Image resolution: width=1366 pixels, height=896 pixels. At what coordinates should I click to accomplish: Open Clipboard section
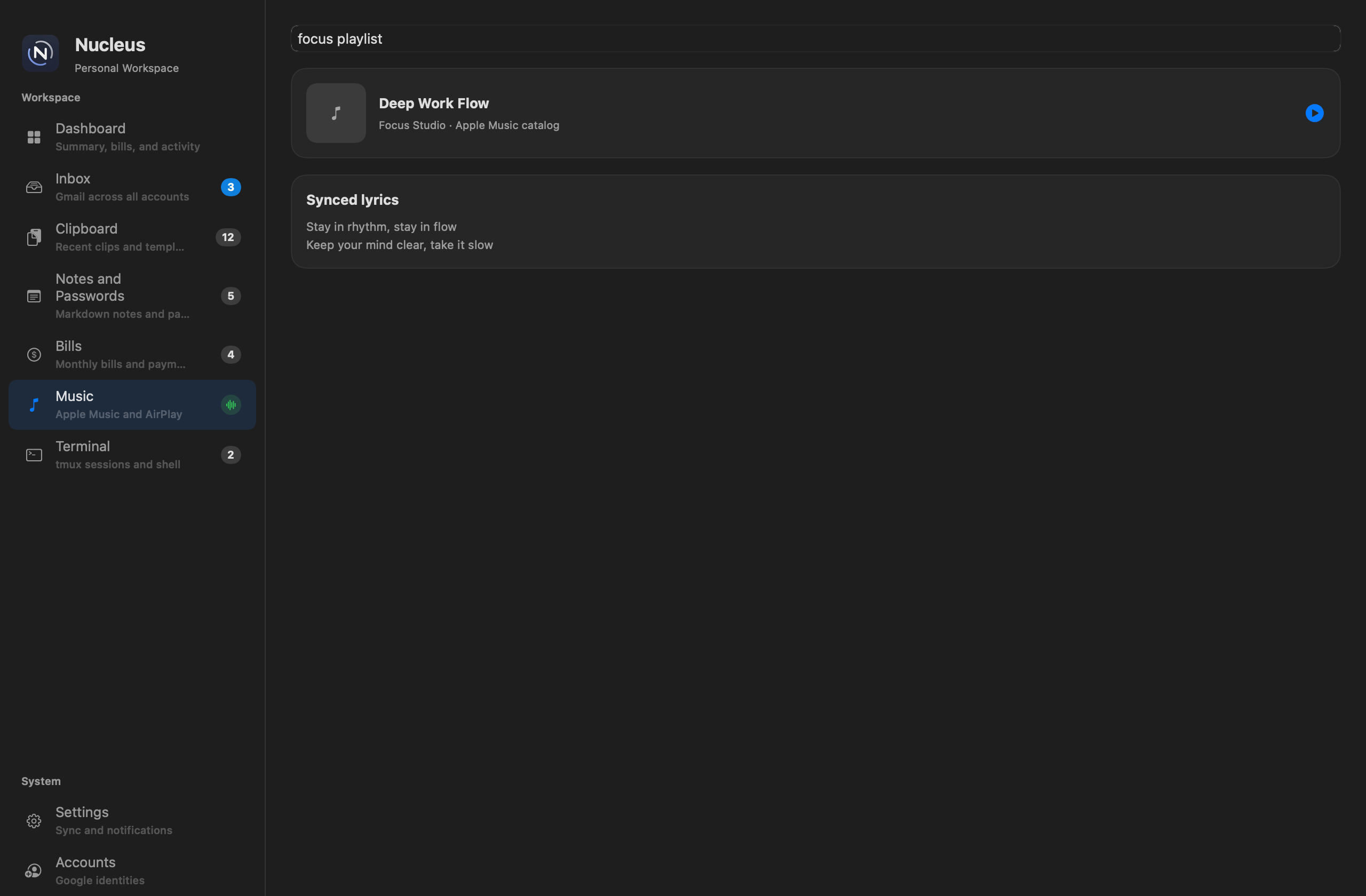(x=132, y=237)
